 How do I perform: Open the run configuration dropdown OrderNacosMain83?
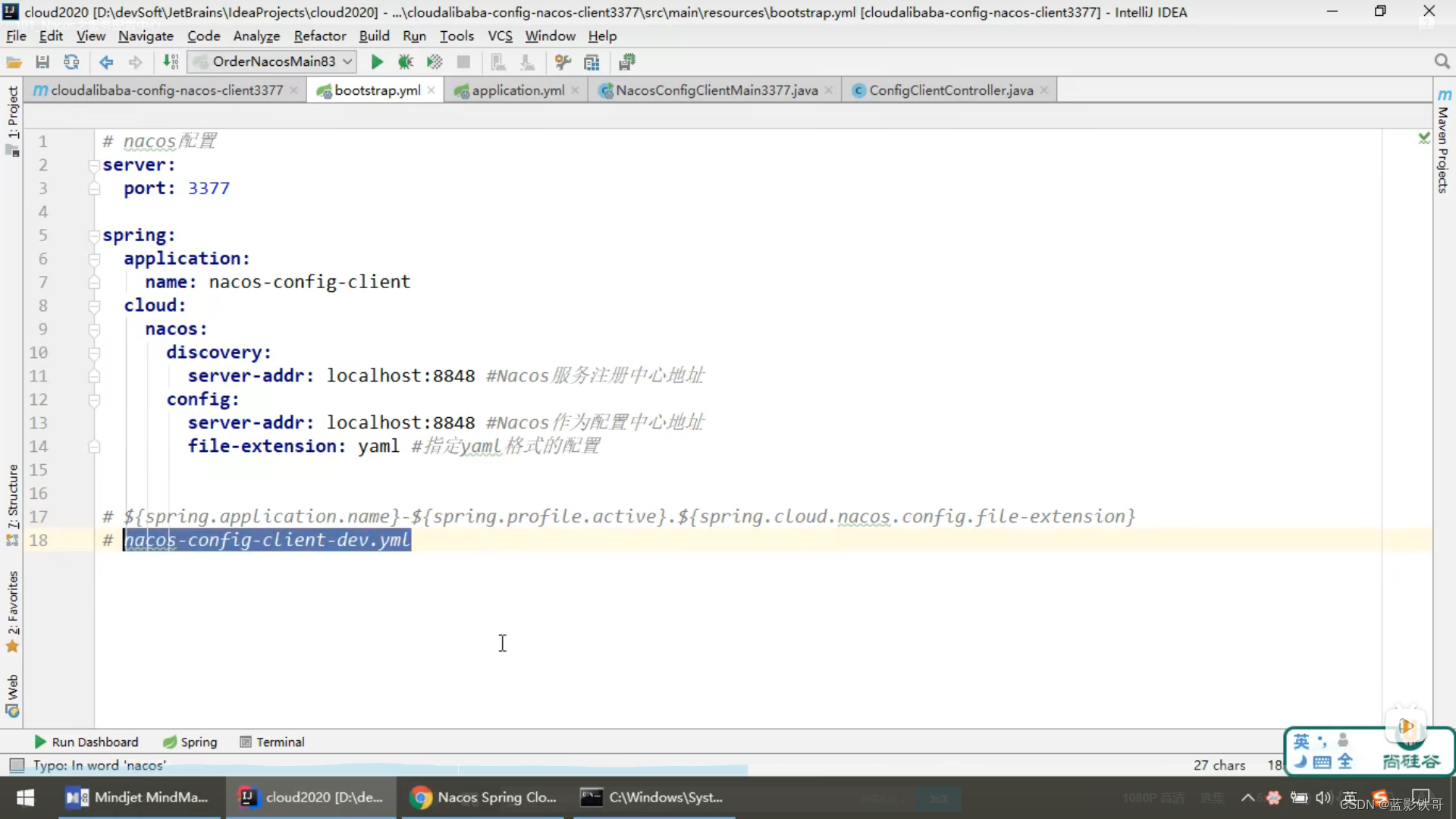pos(273,61)
